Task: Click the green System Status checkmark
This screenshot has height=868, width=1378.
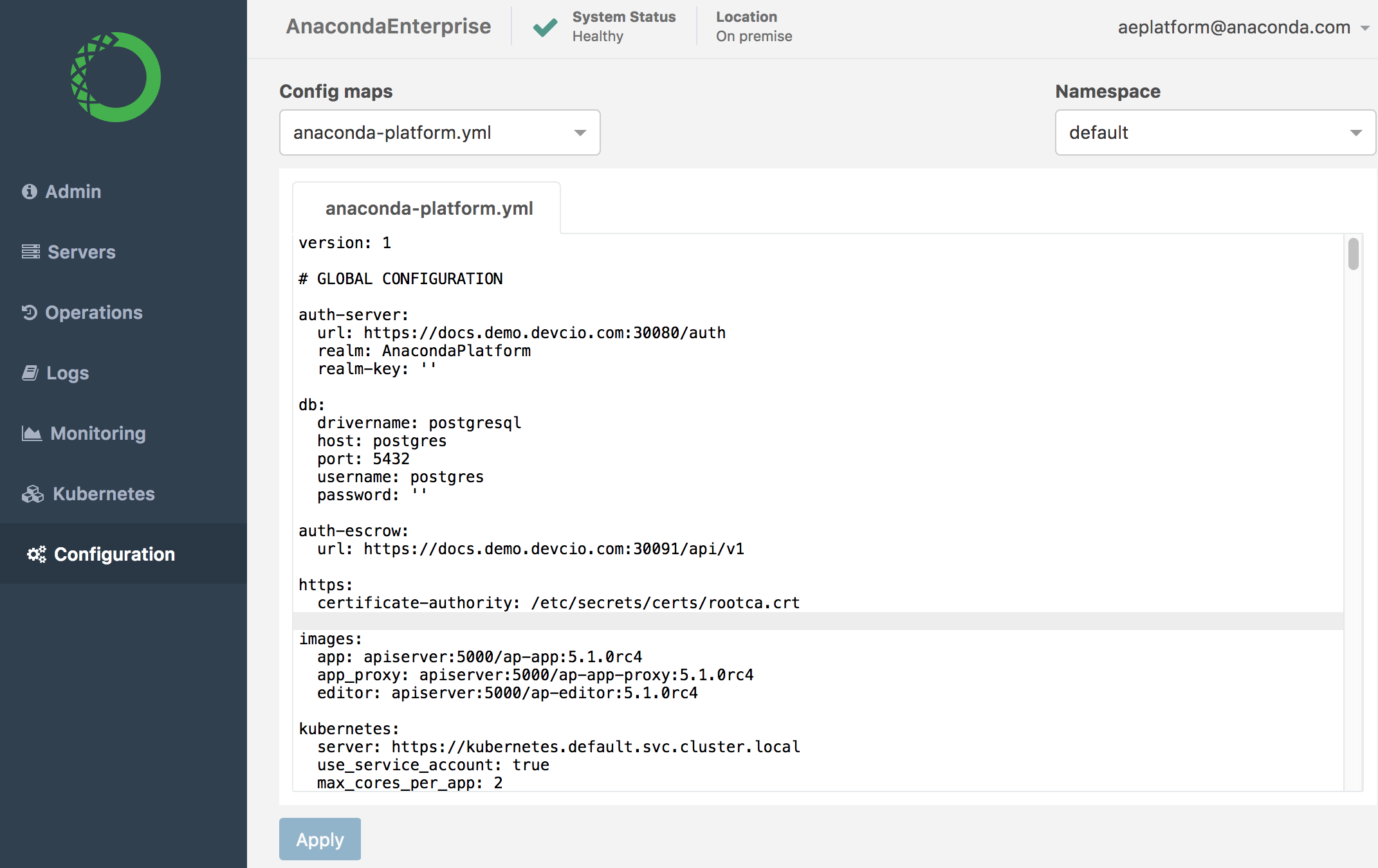Action: (x=545, y=27)
